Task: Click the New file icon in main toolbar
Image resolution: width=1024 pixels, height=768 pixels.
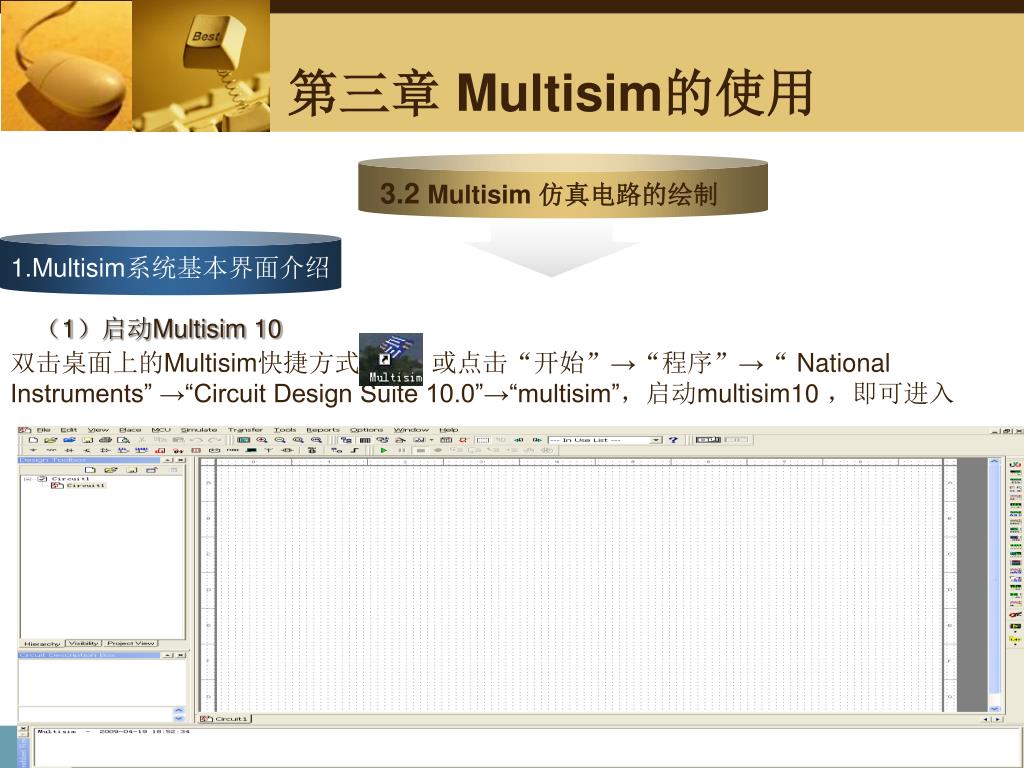Action: tap(33, 440)
